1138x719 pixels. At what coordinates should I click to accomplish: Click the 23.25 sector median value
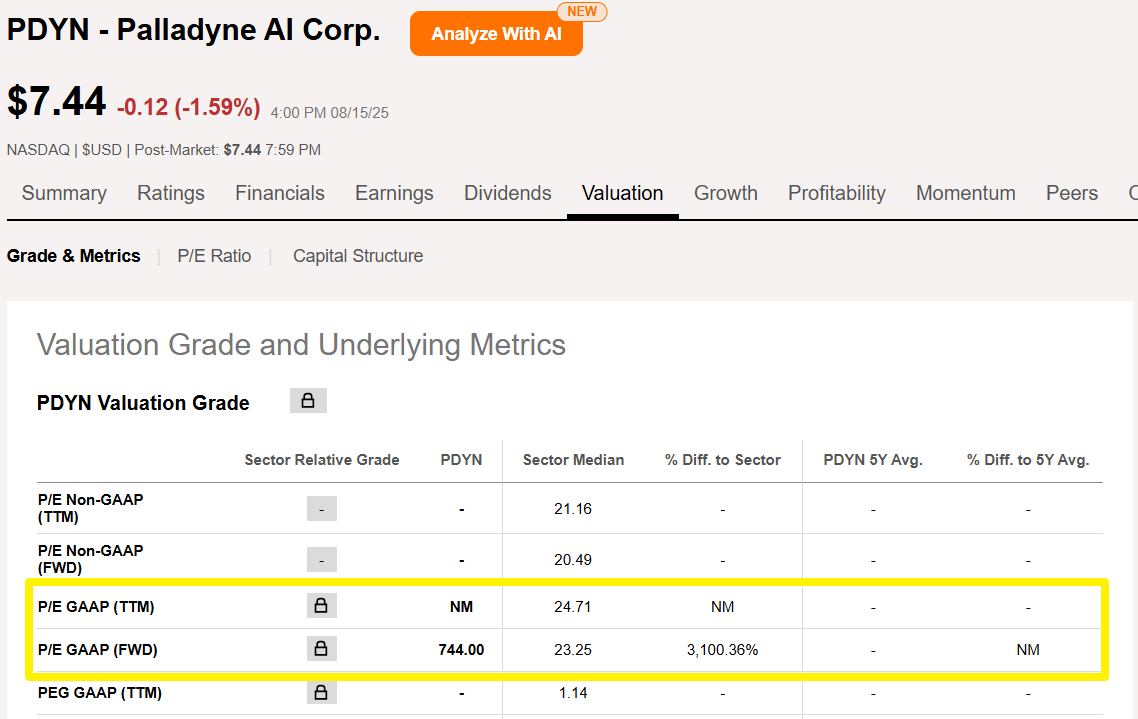pos(573,650)
